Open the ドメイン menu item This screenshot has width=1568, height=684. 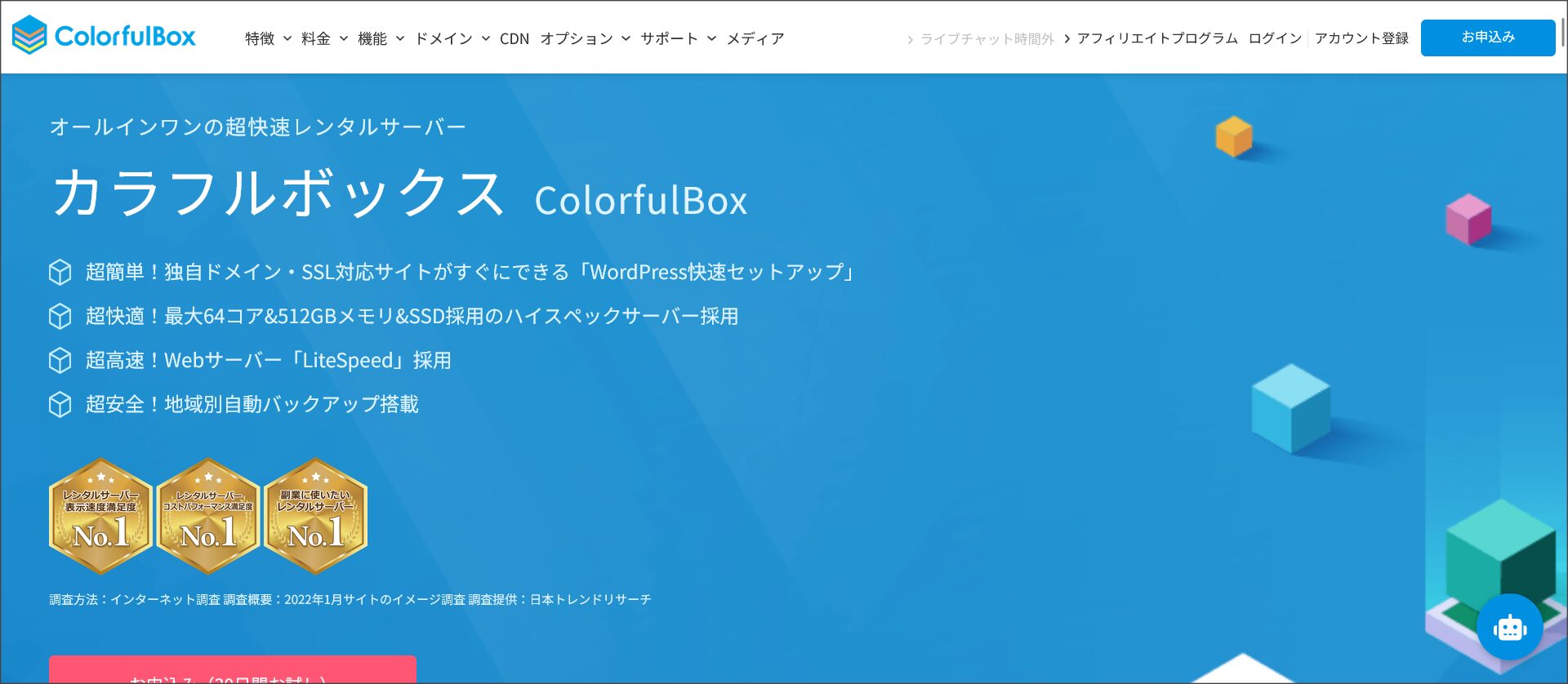coord(443,38)
